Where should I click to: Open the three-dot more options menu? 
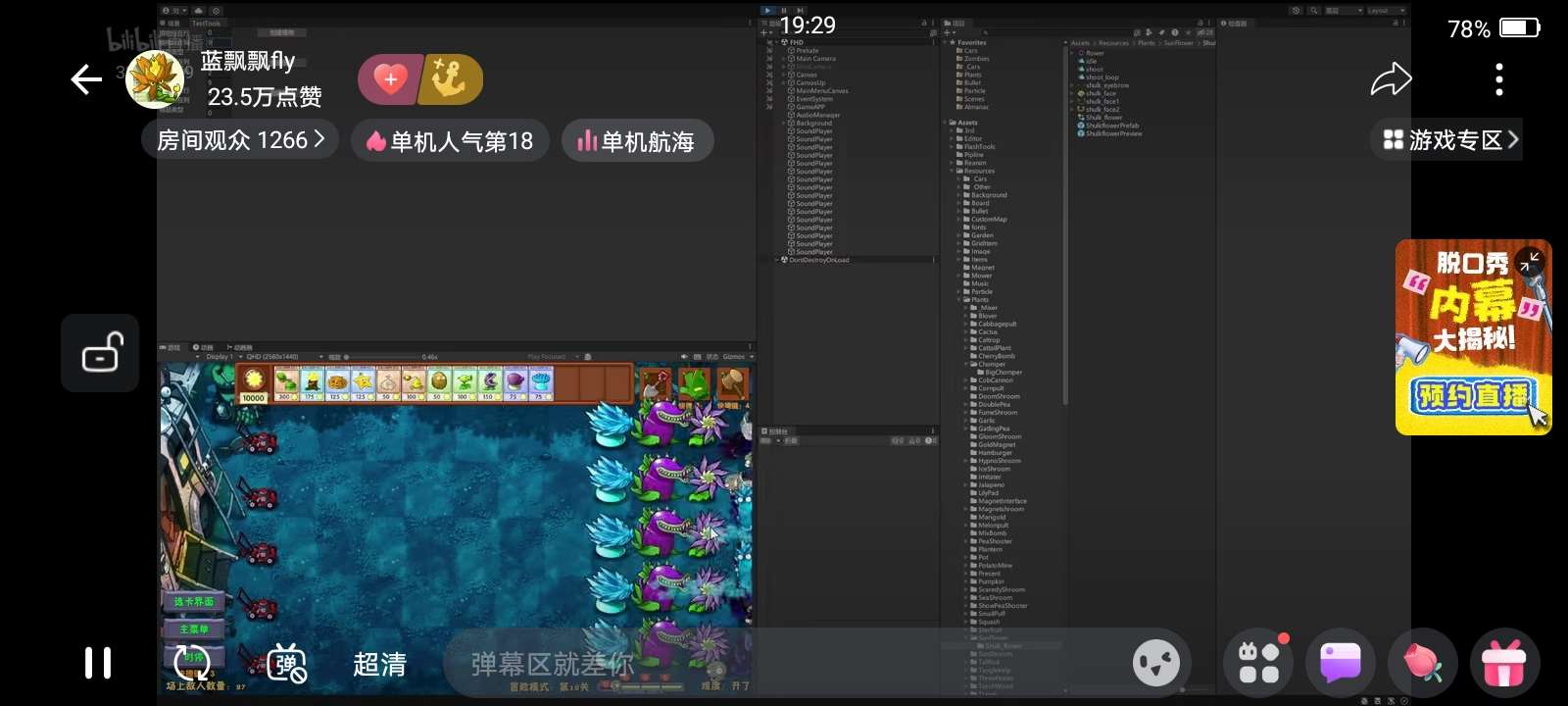pyautogui.click(x=1499, y=79)
